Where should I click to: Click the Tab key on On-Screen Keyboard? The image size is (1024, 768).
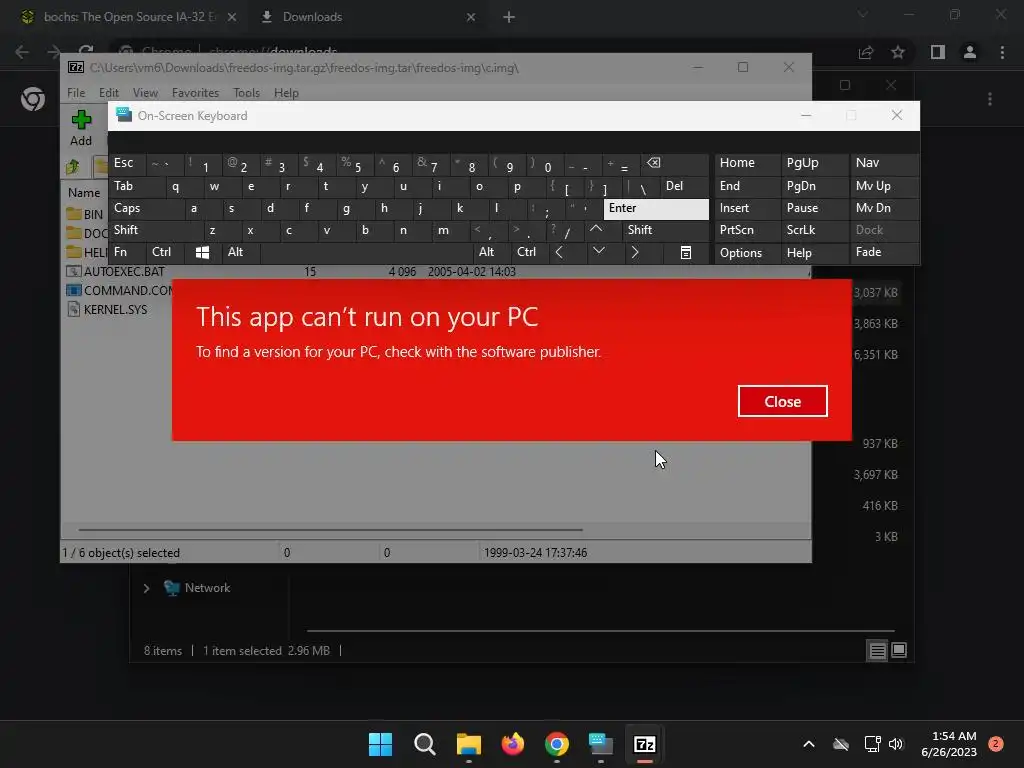(137, 186)
